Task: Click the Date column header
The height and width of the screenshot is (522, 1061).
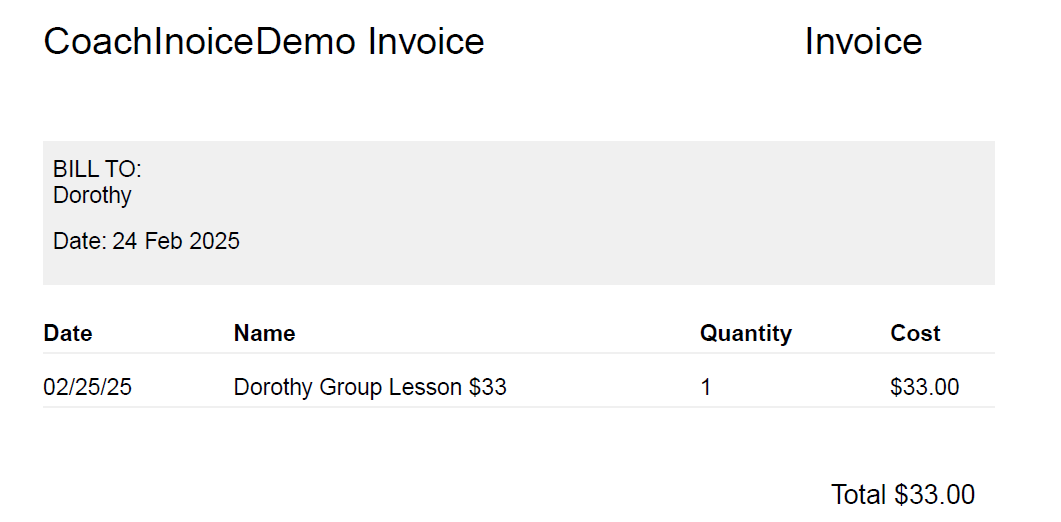Action: coord(68,333)
